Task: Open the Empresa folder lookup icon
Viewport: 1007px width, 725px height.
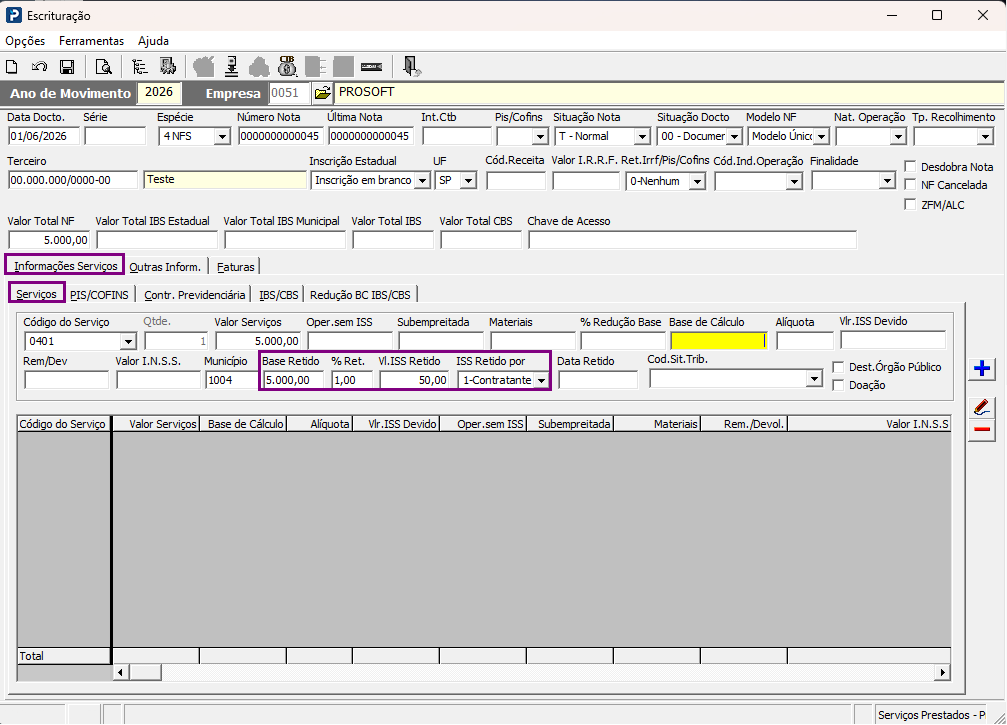Action: [322, 93]
